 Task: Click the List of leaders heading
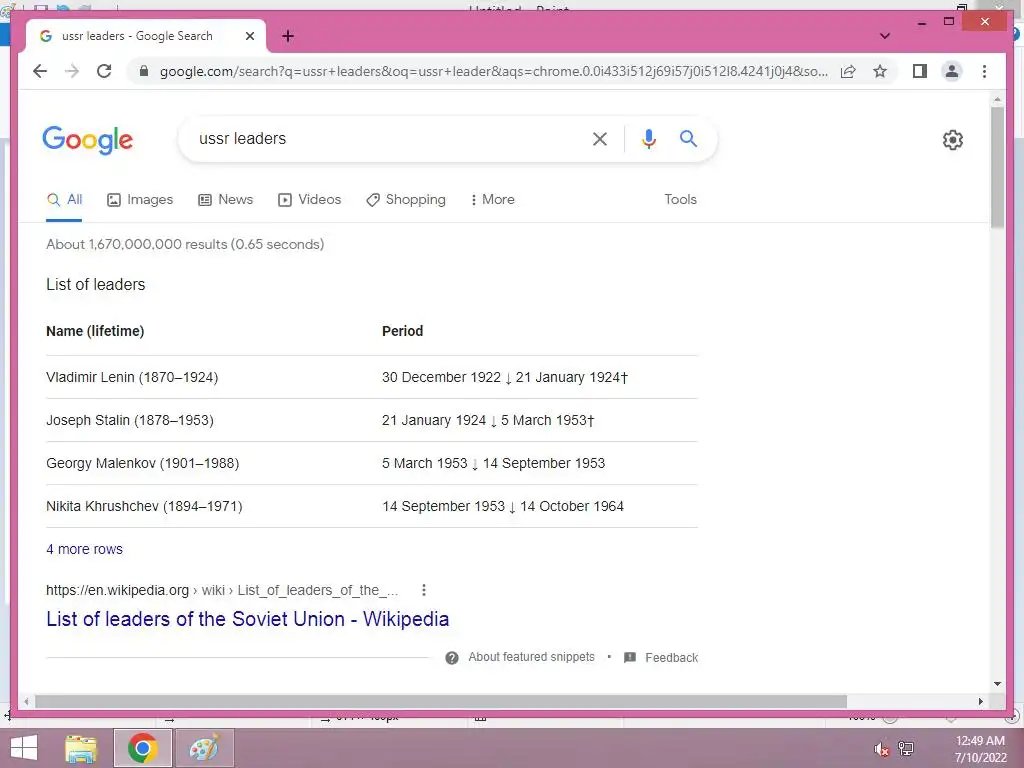point(95,285)
